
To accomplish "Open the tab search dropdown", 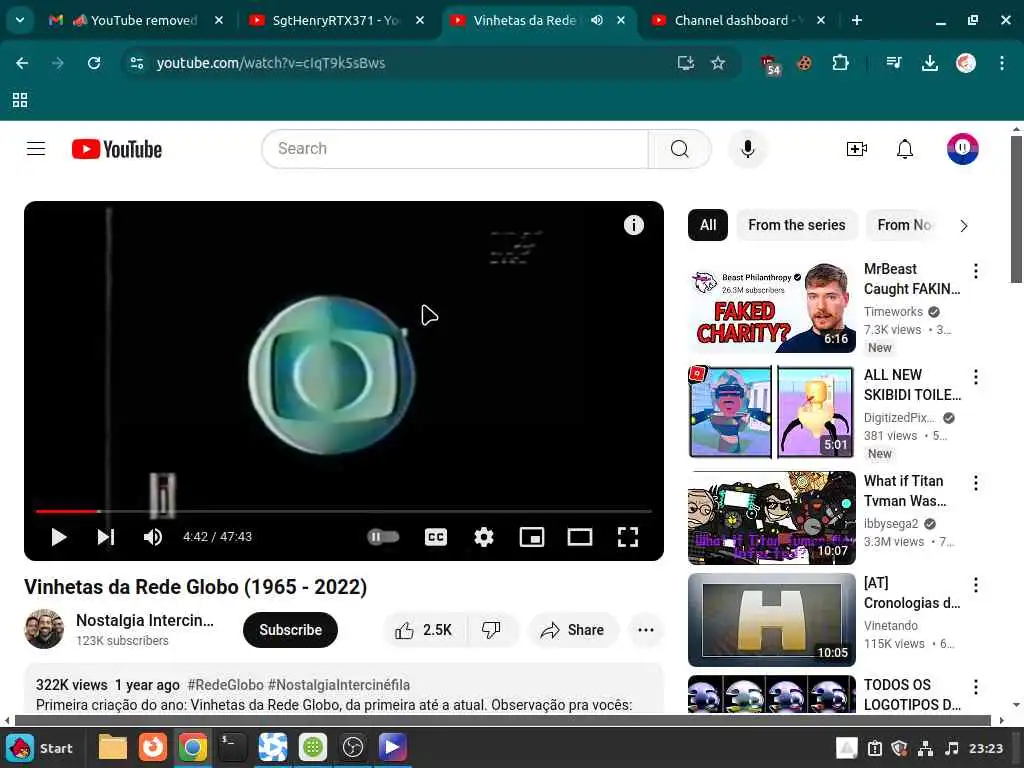I will [20, 20].
